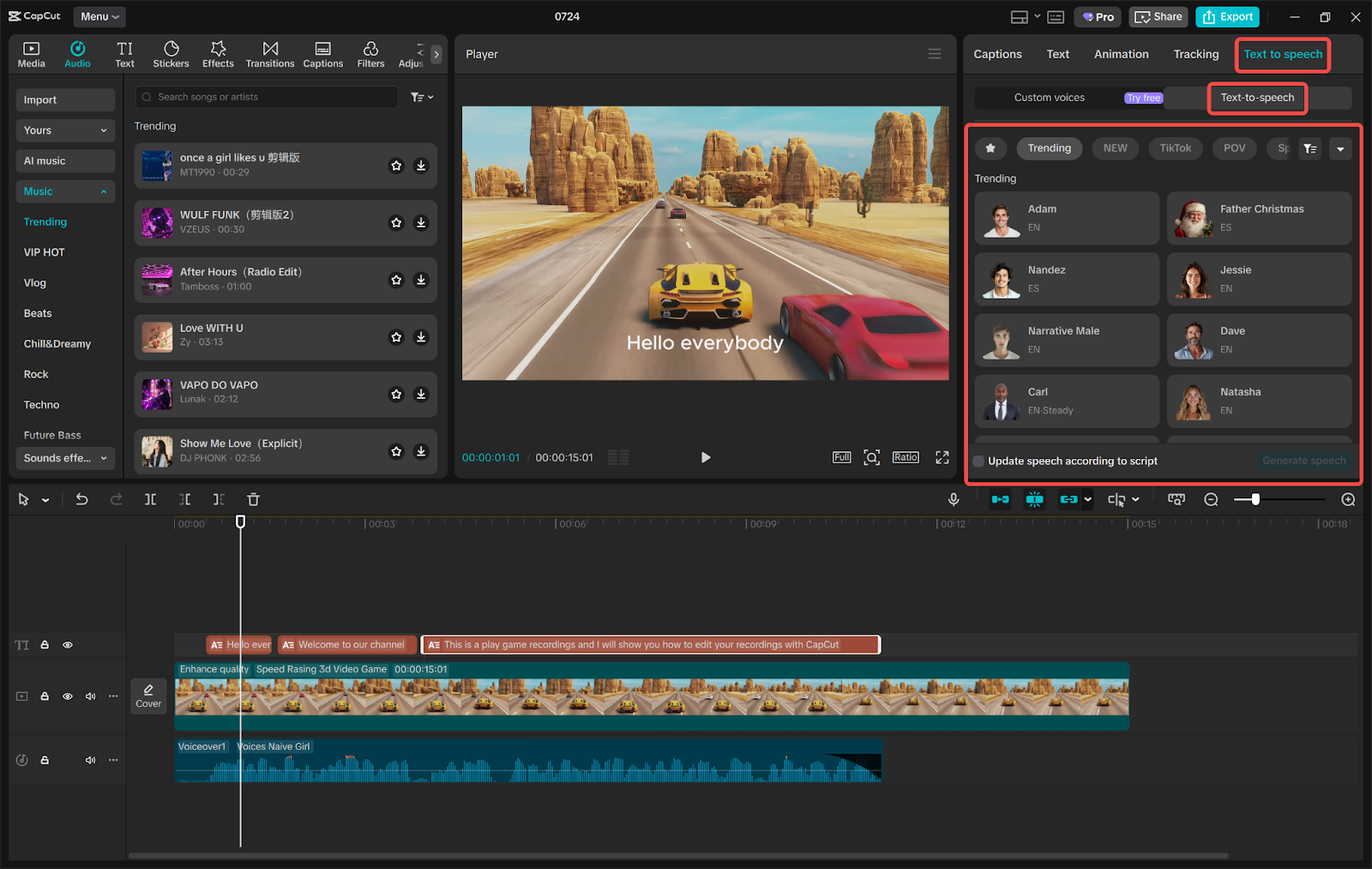The image size is (1372, 869).
Task: Favorite the Love WITH U song
Action: (x=396, y=337)
